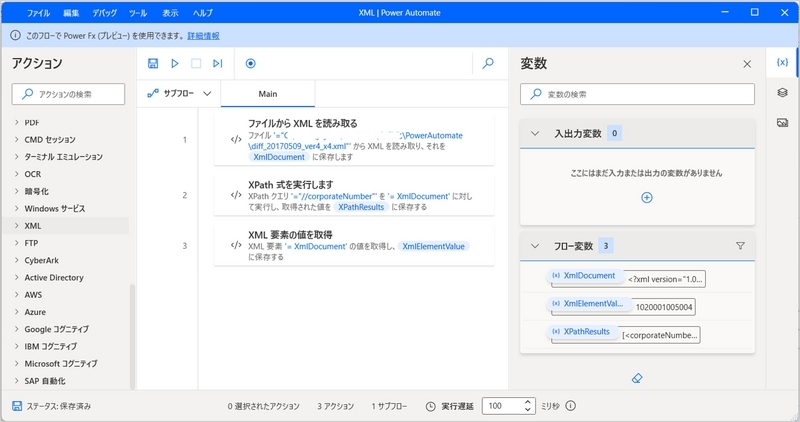Open images sidebar icon
Image resolution: width=800 pixels, height=422 pixels.
point(782,122)
